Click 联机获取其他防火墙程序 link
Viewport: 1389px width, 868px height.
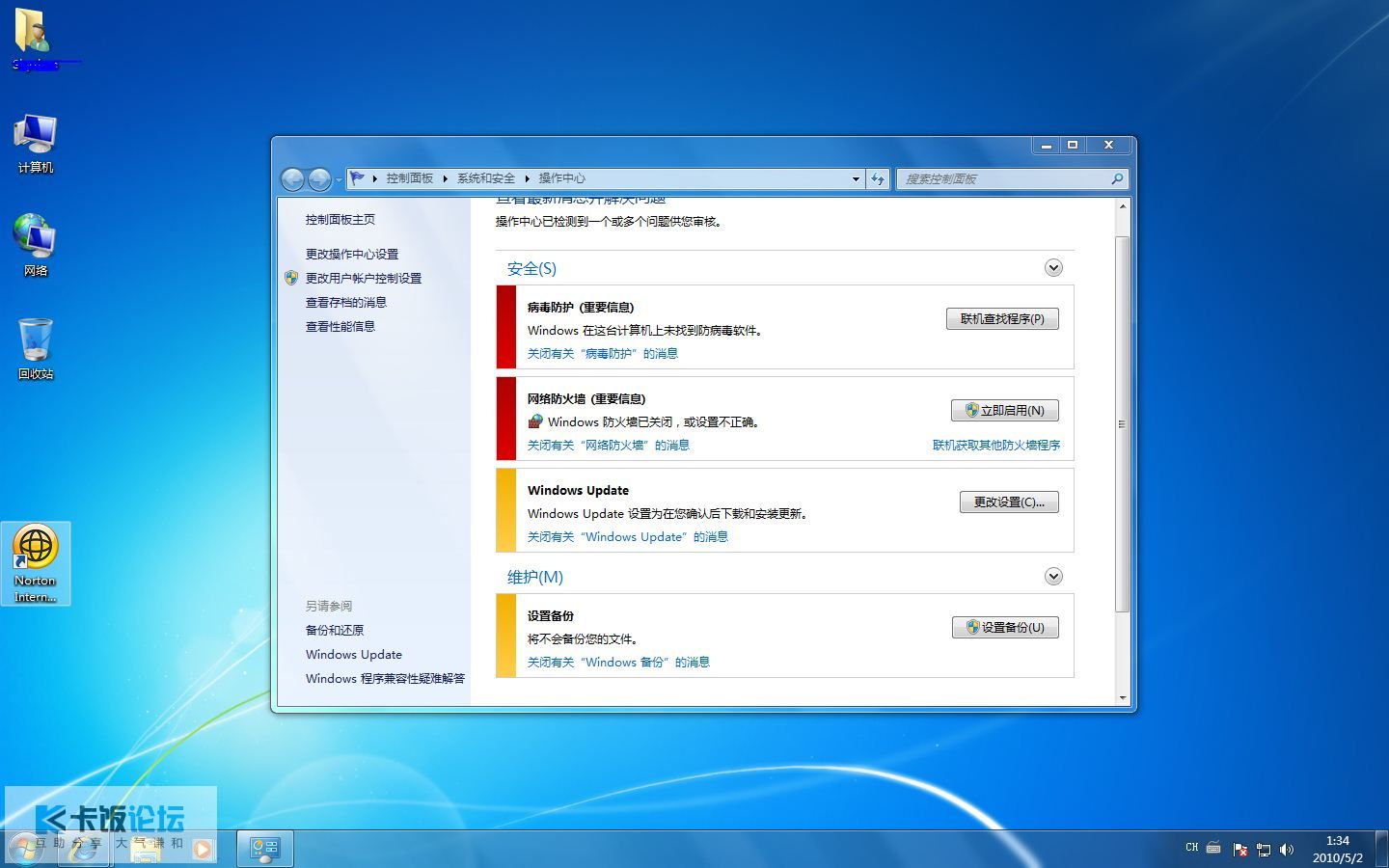[996, 446]
